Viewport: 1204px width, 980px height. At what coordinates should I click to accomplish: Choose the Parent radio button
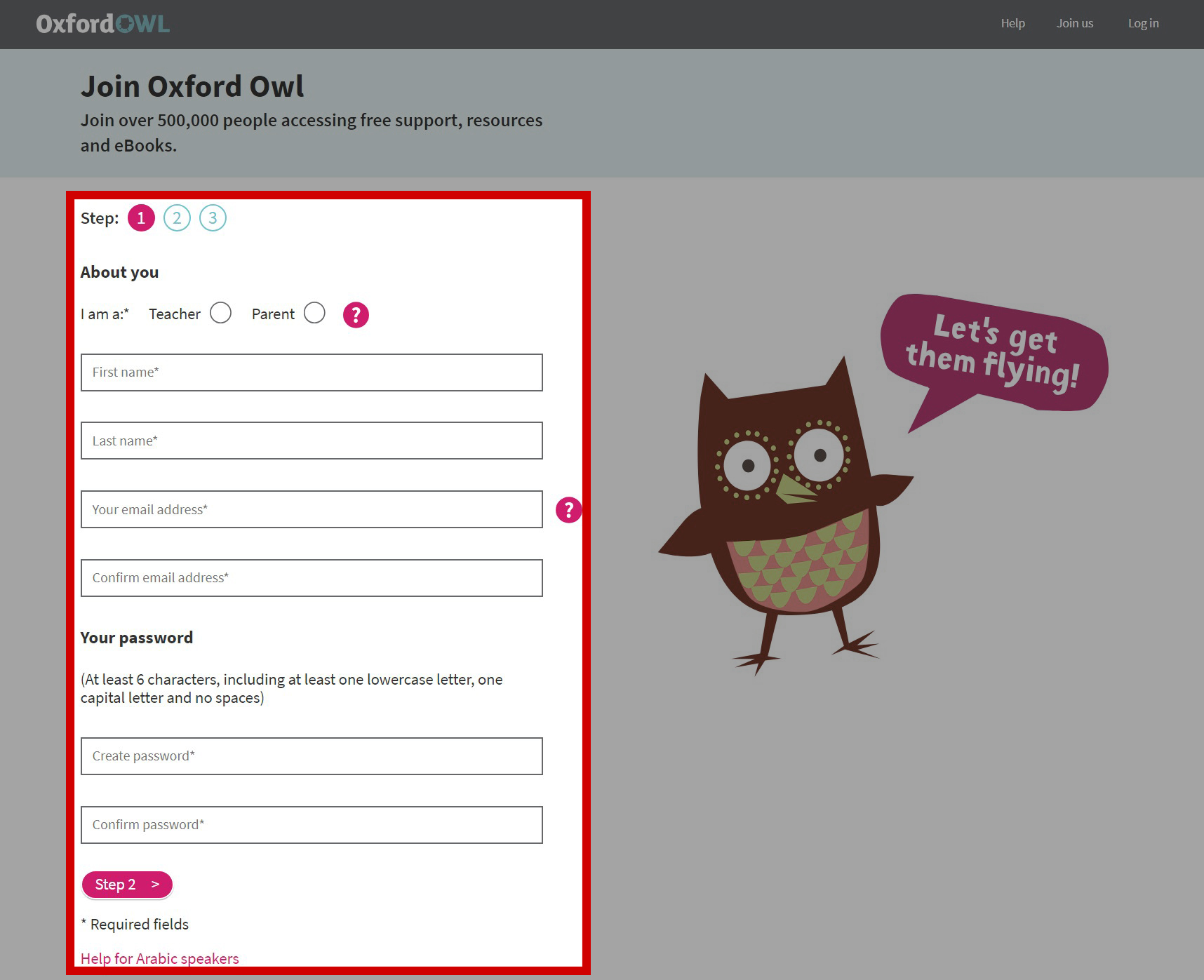pos(314,313)
